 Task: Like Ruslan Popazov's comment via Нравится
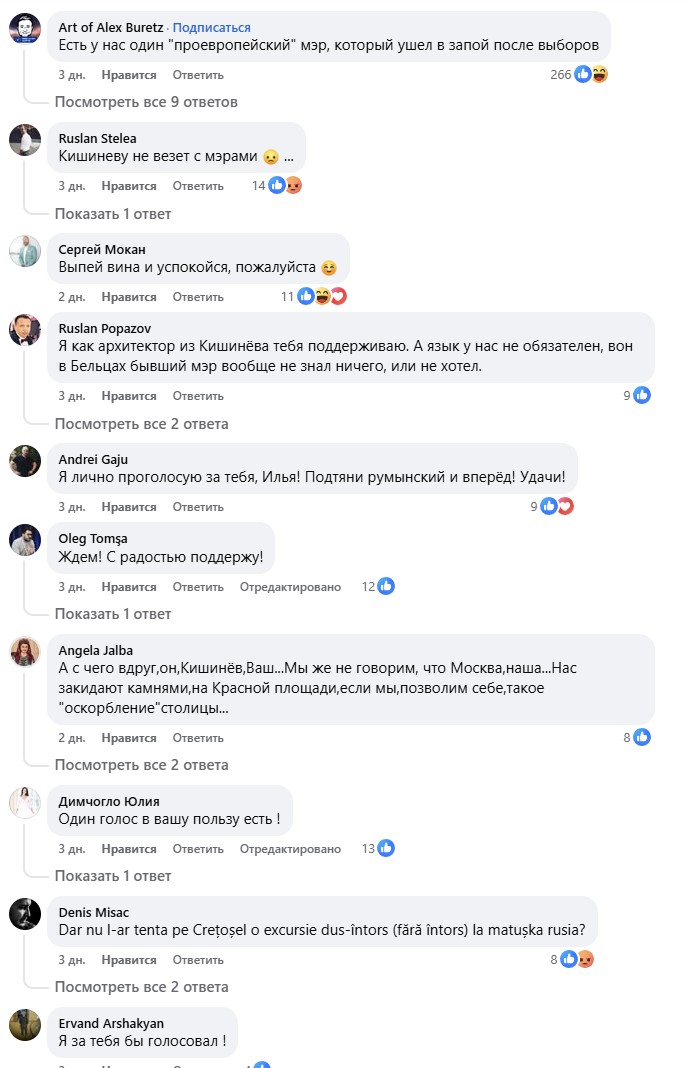pyautogui.click(x=129, y=396)
